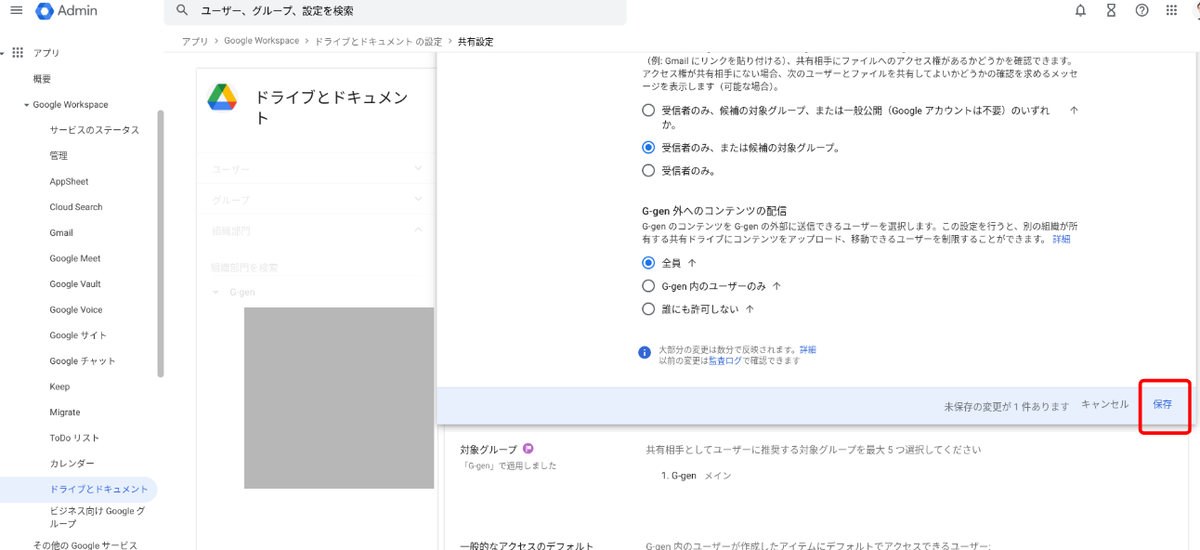This screenshot has height=550, width=1200.
Task: Collapse the アプリ sidebar section
Action: (3, 53)
